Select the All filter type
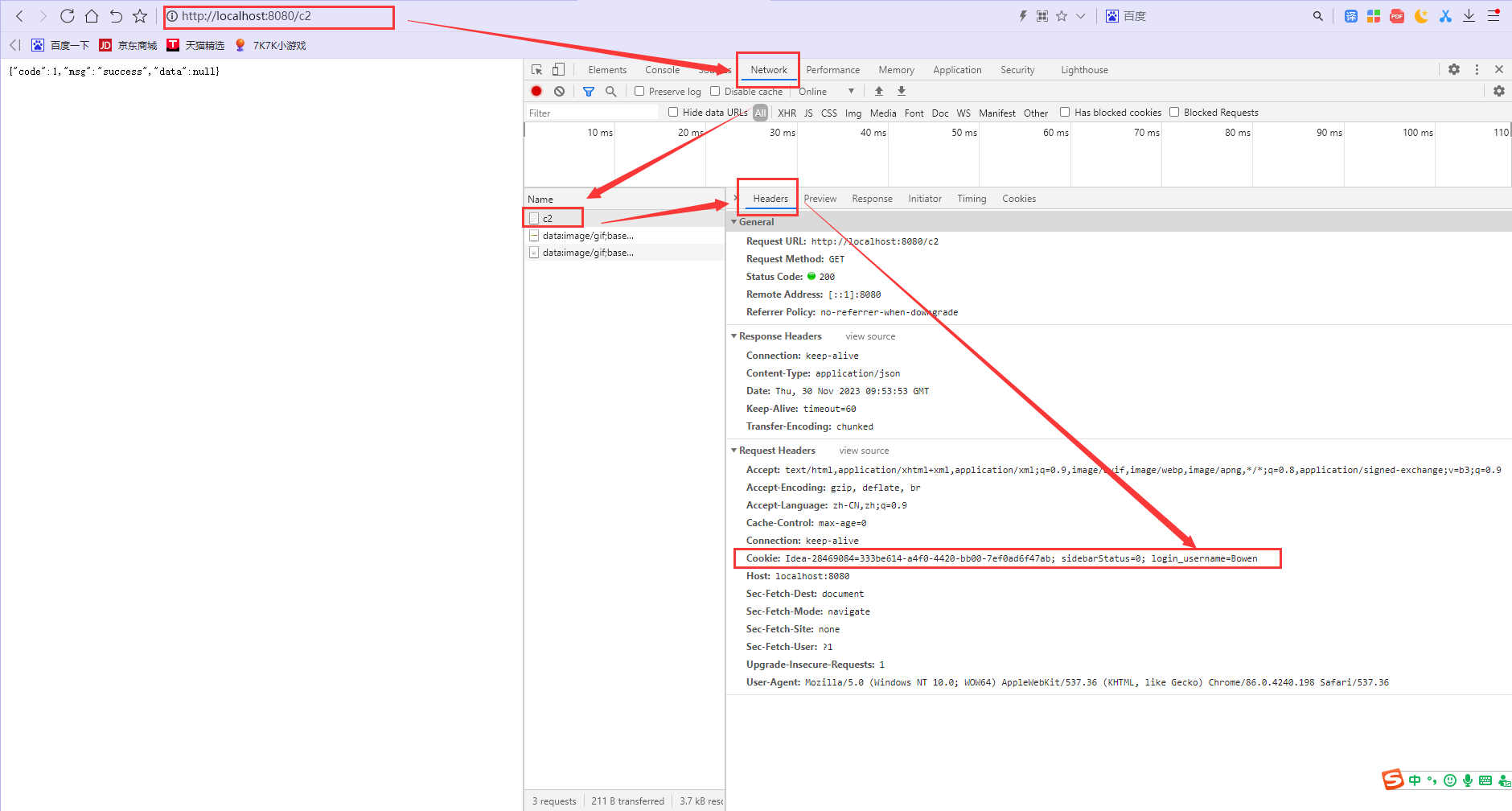The image size is (1512, 811). click(760, 113)
